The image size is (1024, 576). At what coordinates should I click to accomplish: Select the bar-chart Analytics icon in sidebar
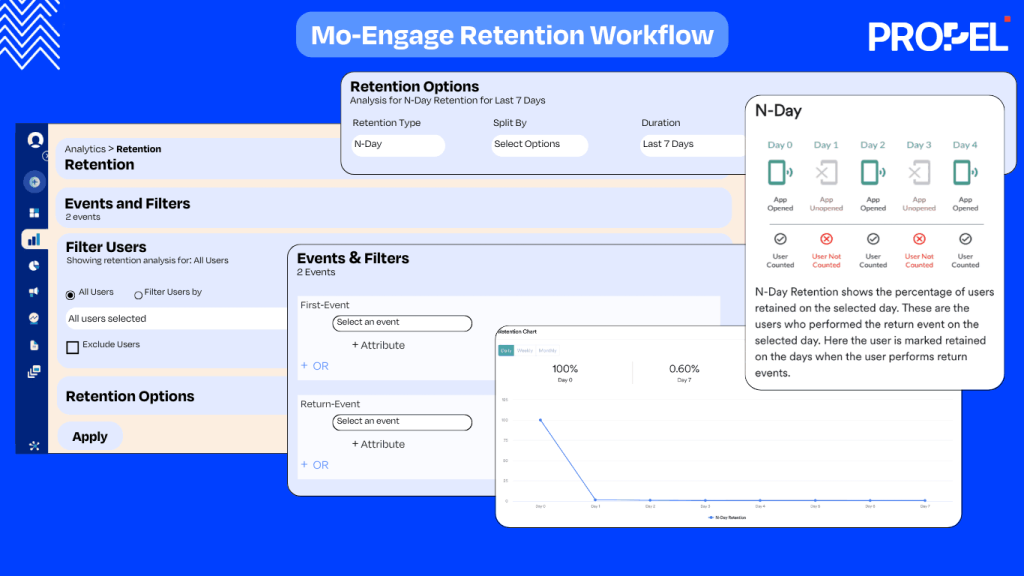click(34, 240)
